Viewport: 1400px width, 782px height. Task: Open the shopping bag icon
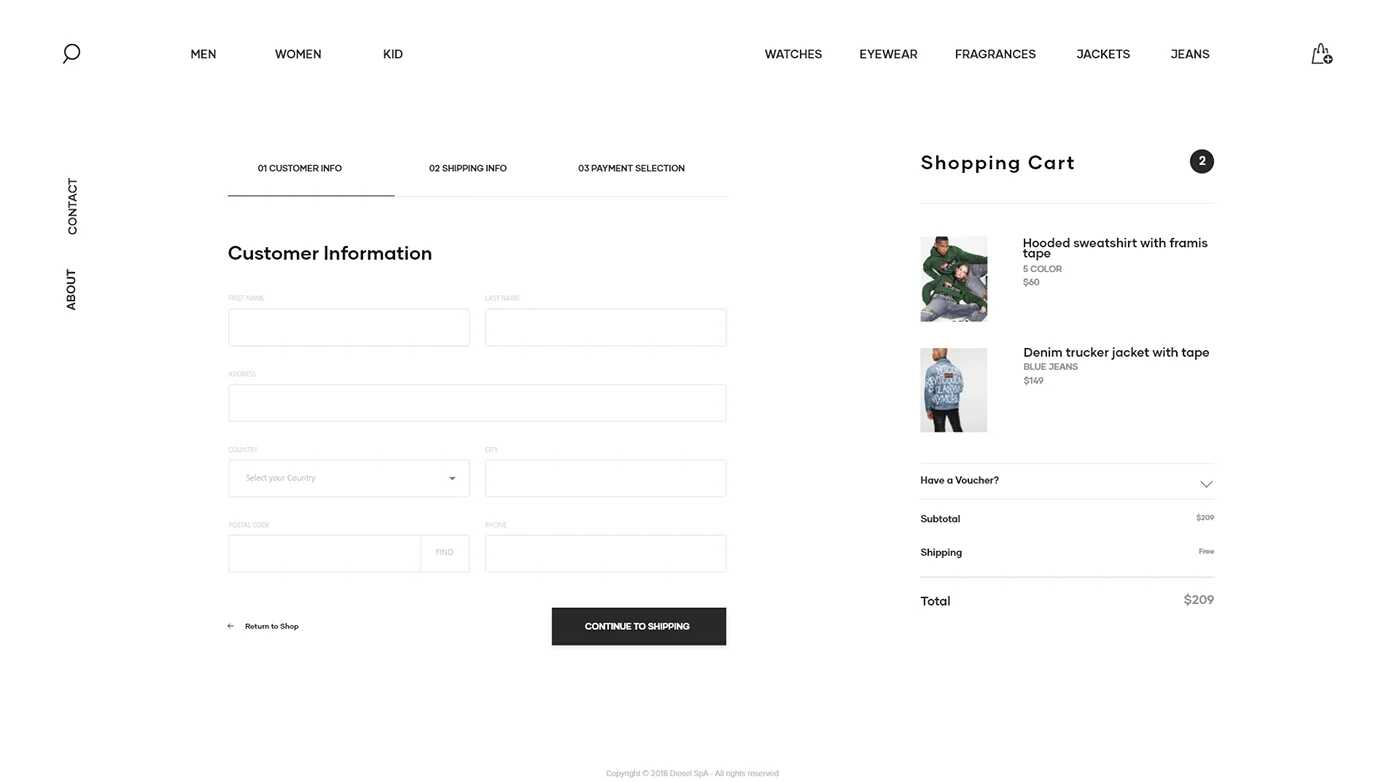tap(1321, 54)
